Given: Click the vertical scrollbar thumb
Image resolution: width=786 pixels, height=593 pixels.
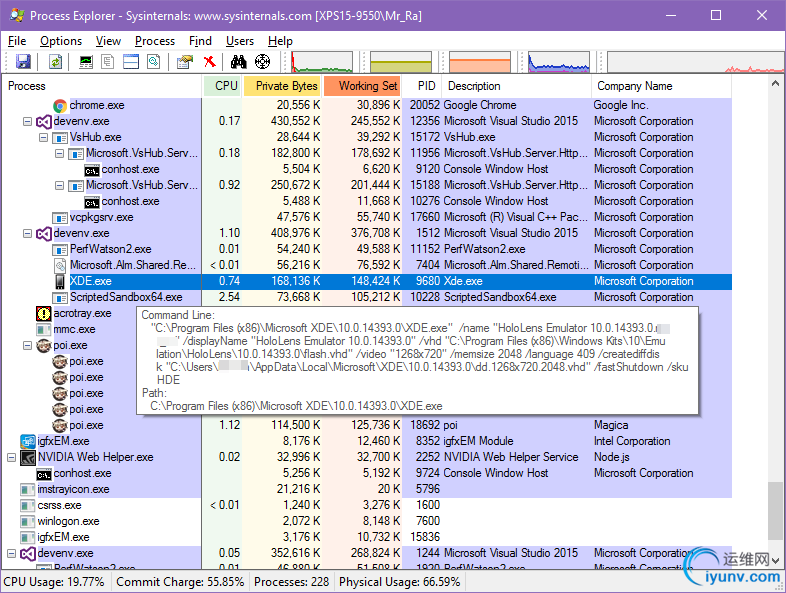Looking at the screenshot, I should [x=775, y=511].
